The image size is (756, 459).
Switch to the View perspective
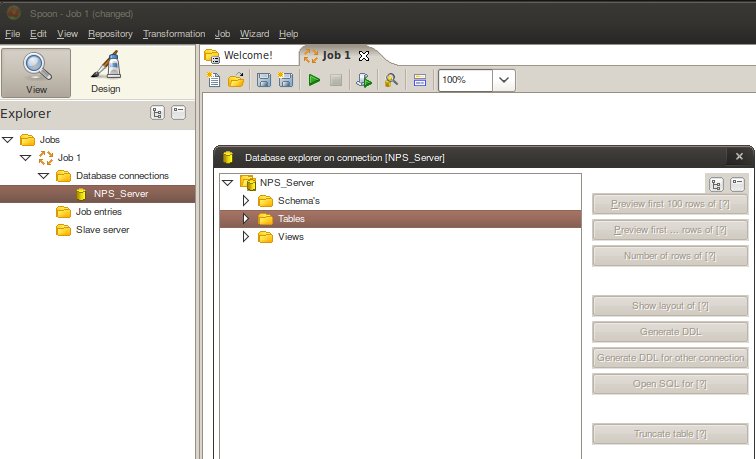coord(36,73)
